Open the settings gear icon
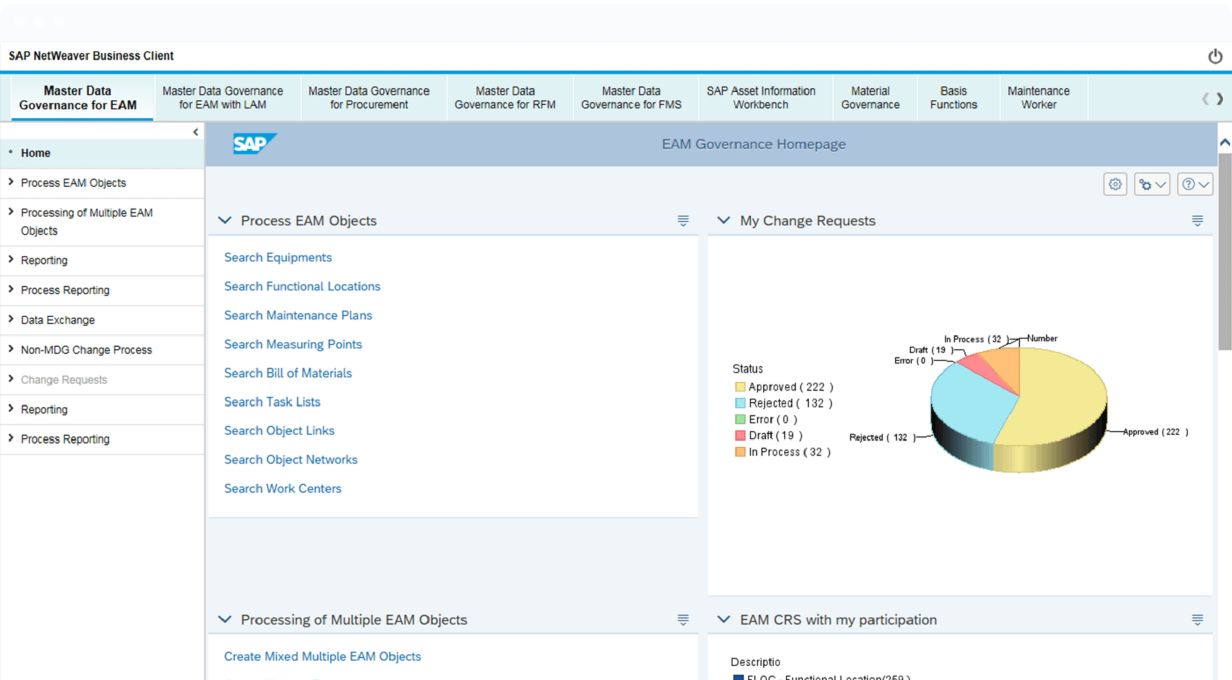1232x680 pixels. (1115, 184)
